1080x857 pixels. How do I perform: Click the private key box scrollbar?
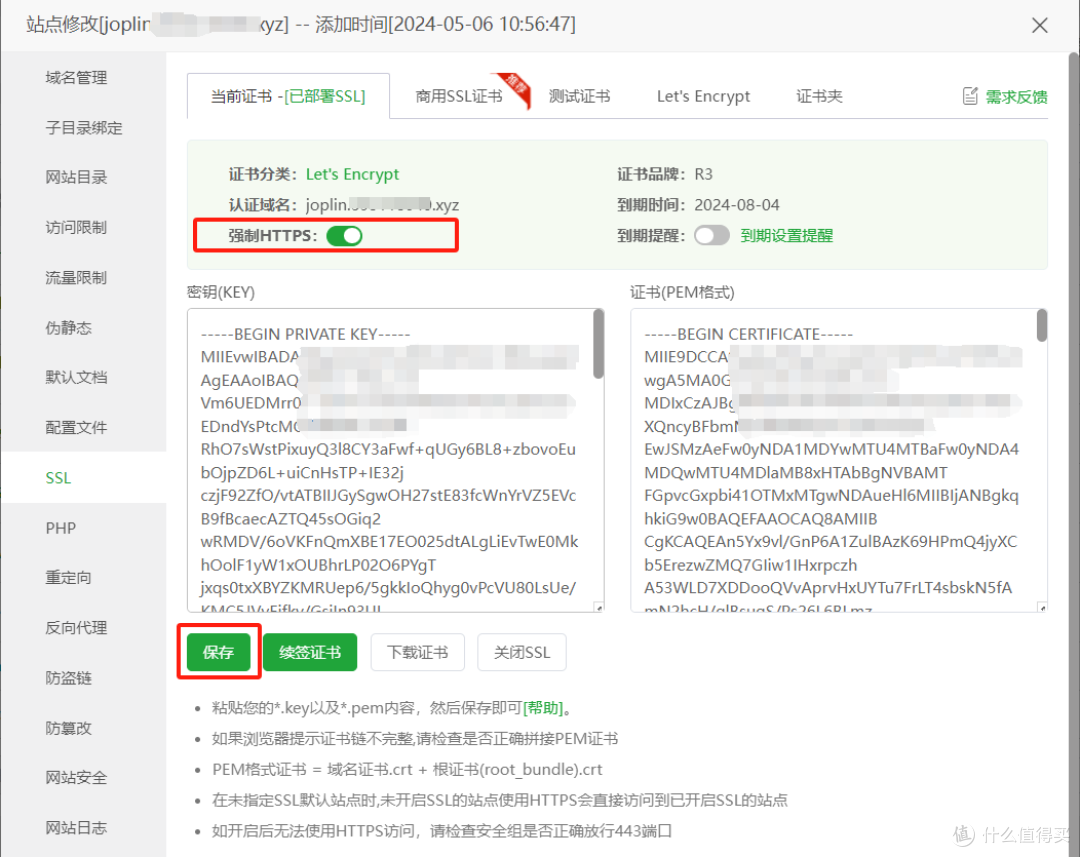click(x=598, y=345)
